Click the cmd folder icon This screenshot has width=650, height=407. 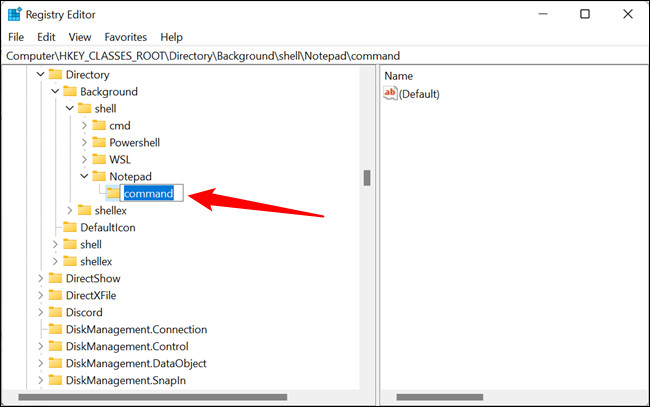click(99, 126)
